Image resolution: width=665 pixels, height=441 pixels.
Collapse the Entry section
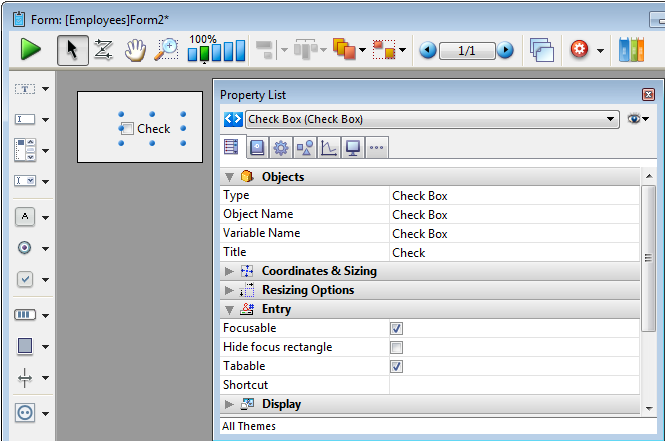229,310
